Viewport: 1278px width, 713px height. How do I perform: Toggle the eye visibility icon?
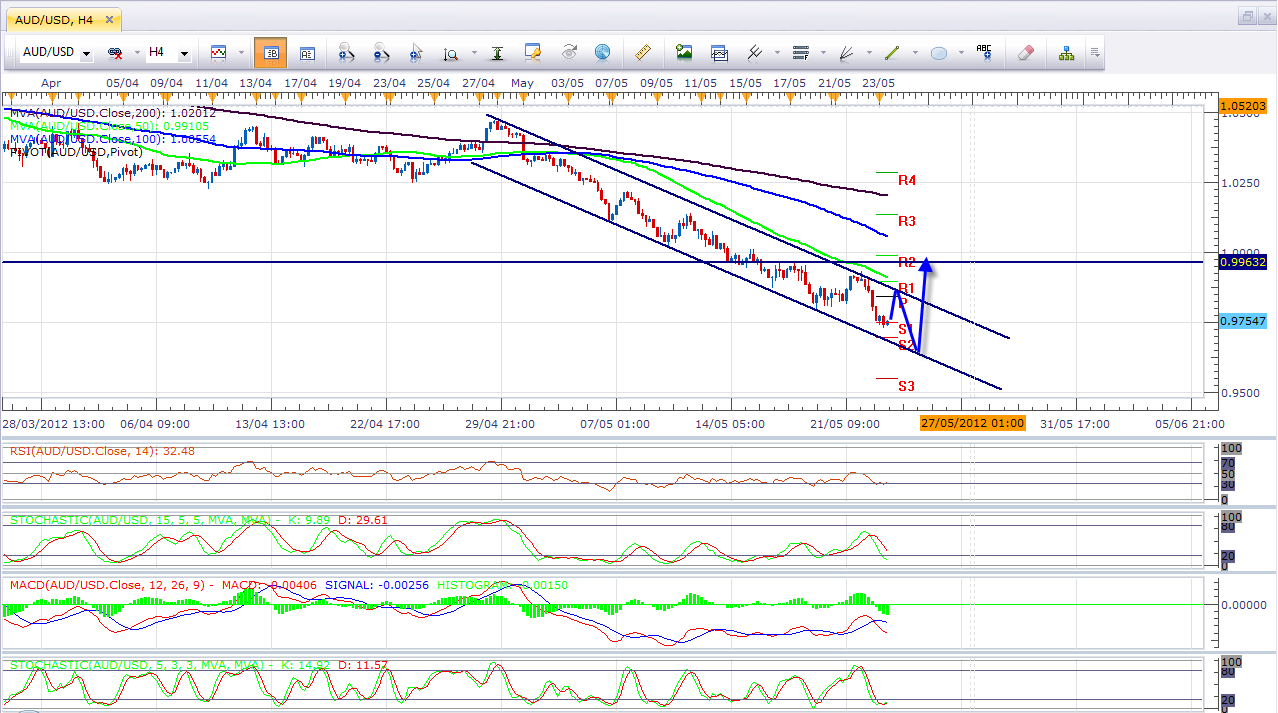coord(568,52)
